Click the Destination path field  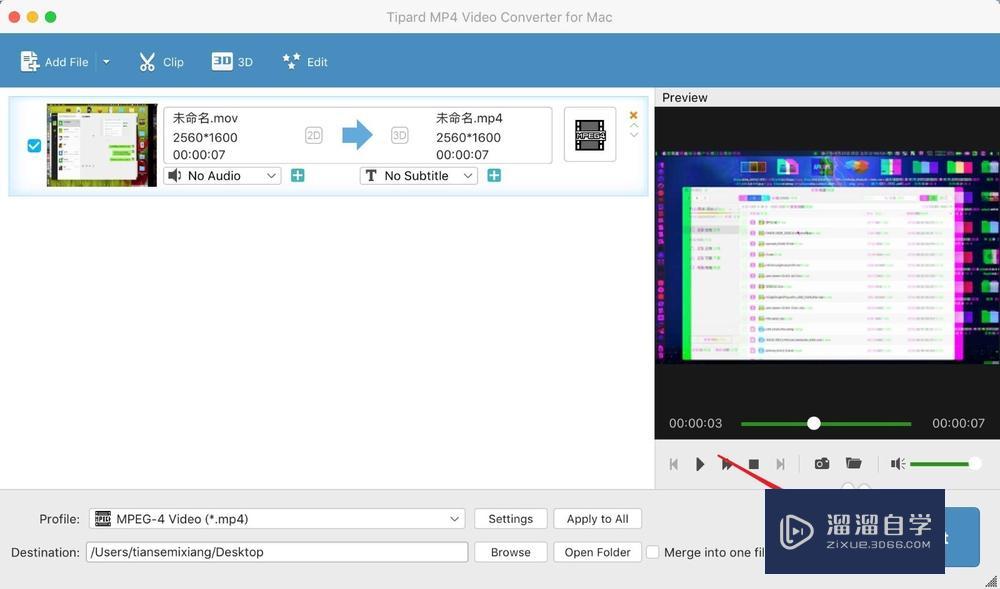pyautogui.click(x=277, y=552)
